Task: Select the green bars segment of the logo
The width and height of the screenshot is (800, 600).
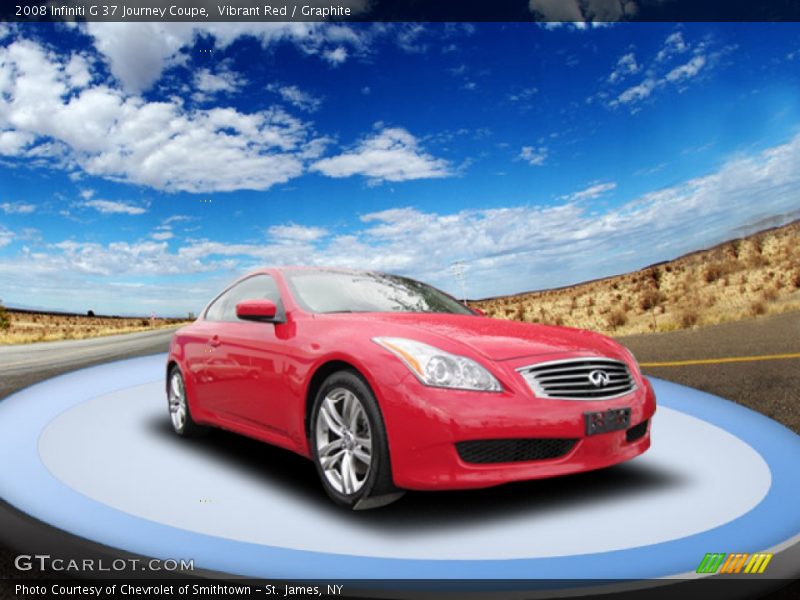Action: 710,563
